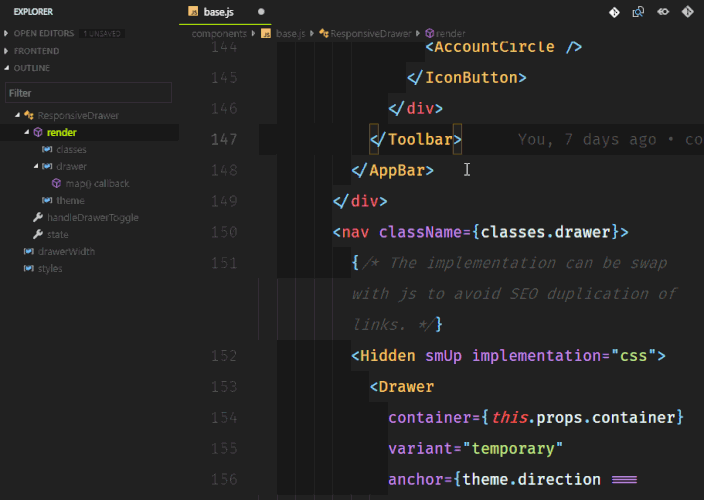Viewport: 704px width, 500px height.
Task: Click line number 152 in gutter
Action: (x=224, y=356)
